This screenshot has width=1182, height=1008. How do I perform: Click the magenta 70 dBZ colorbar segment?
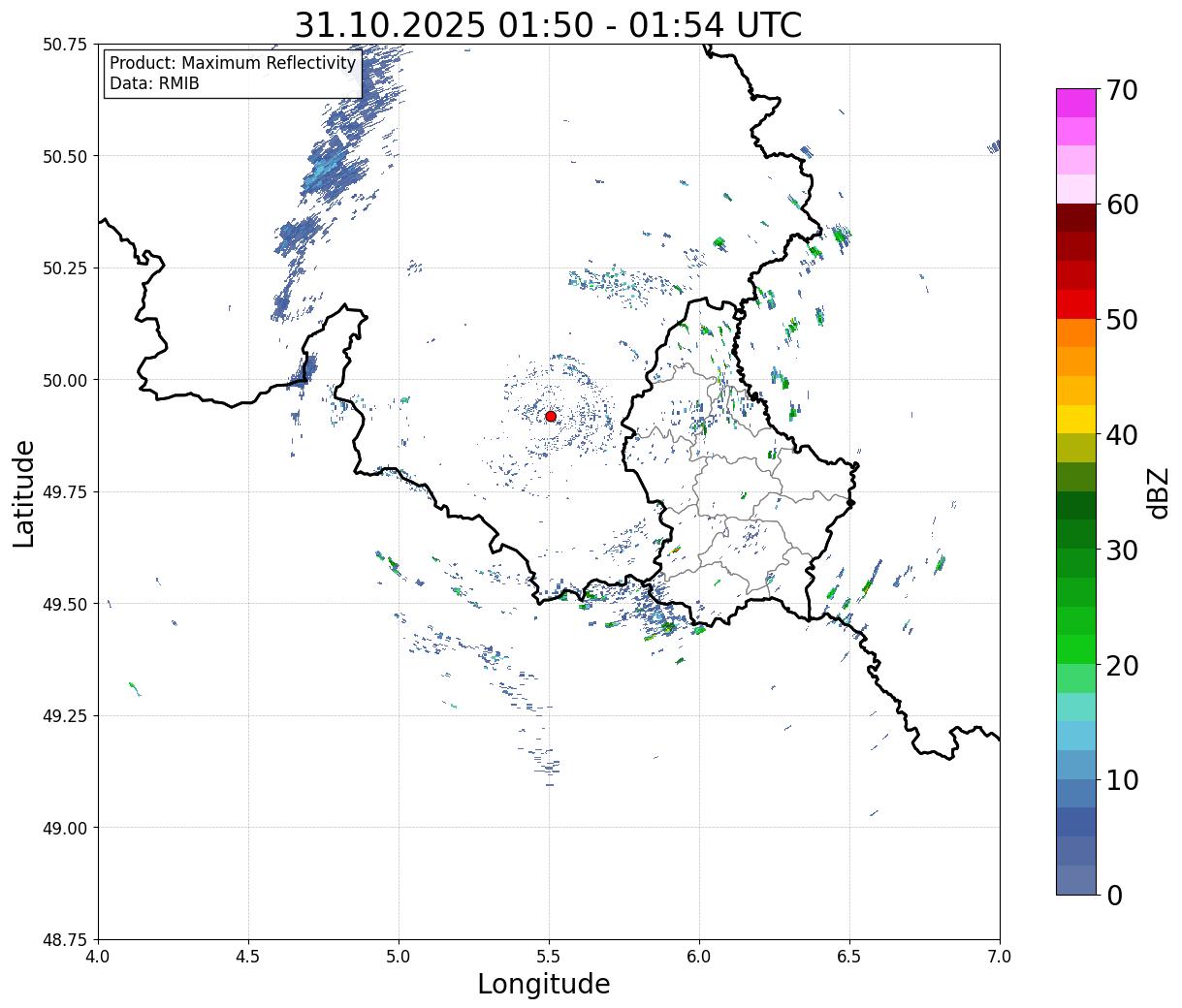point(1076,104)
